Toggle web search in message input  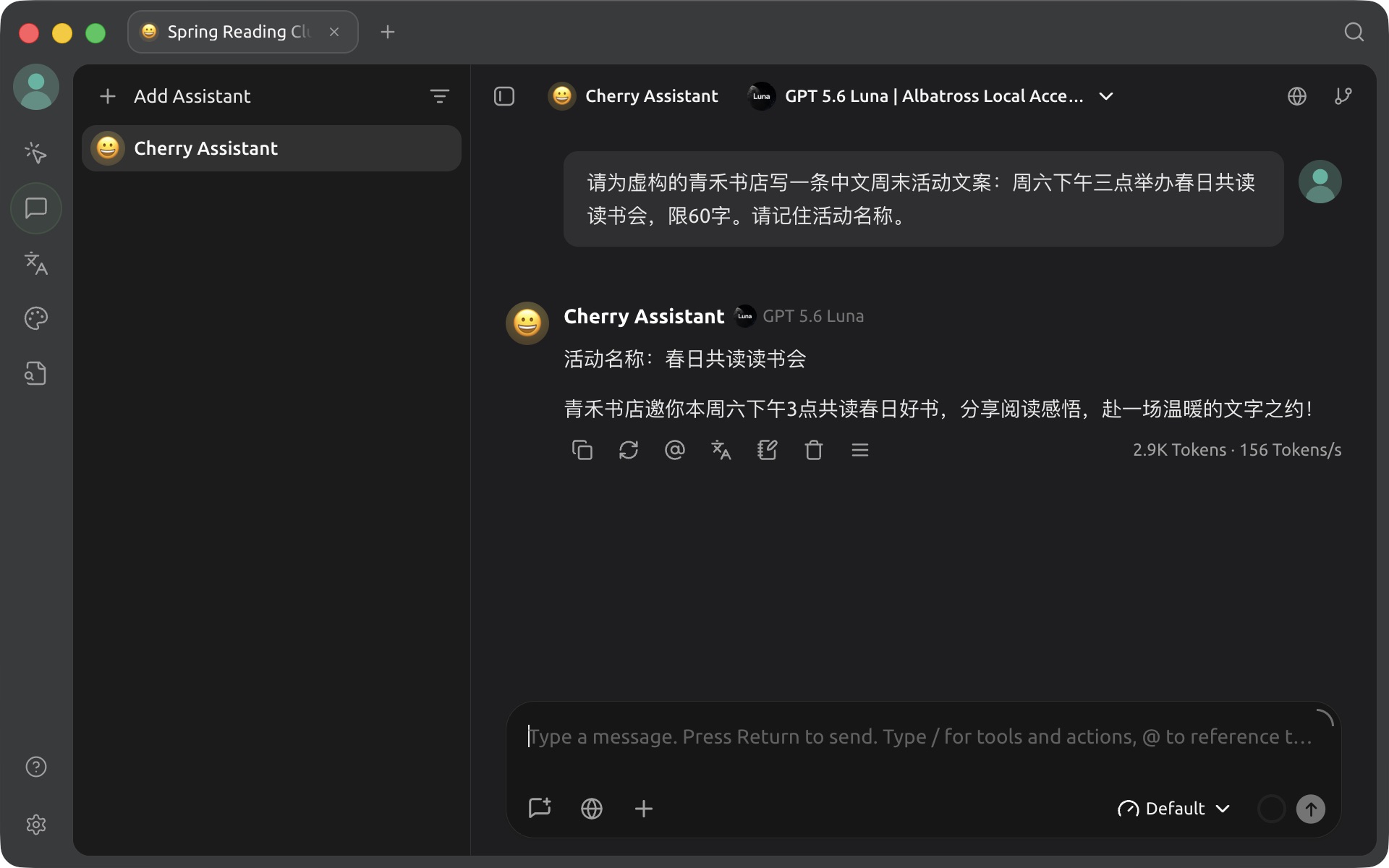point(592,809)
